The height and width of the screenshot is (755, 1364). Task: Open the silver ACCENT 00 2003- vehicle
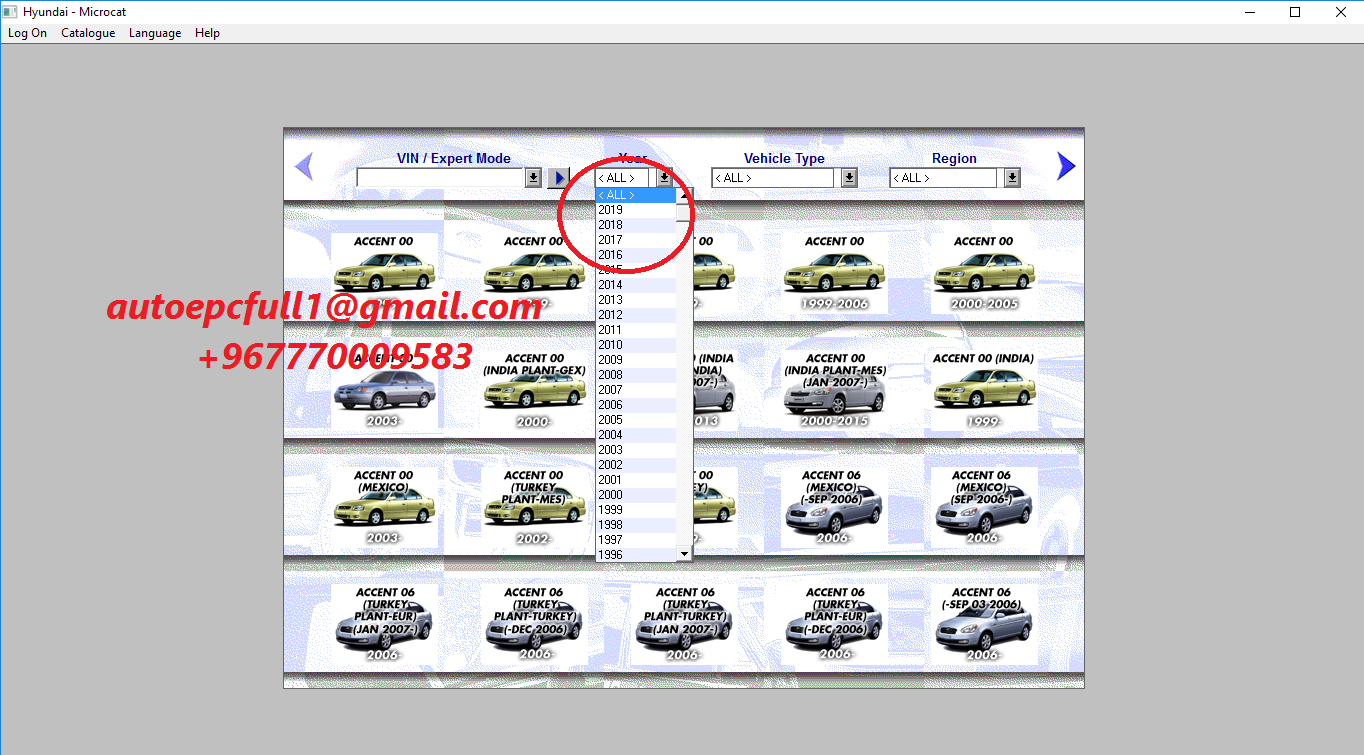click(x=384, y=389)
